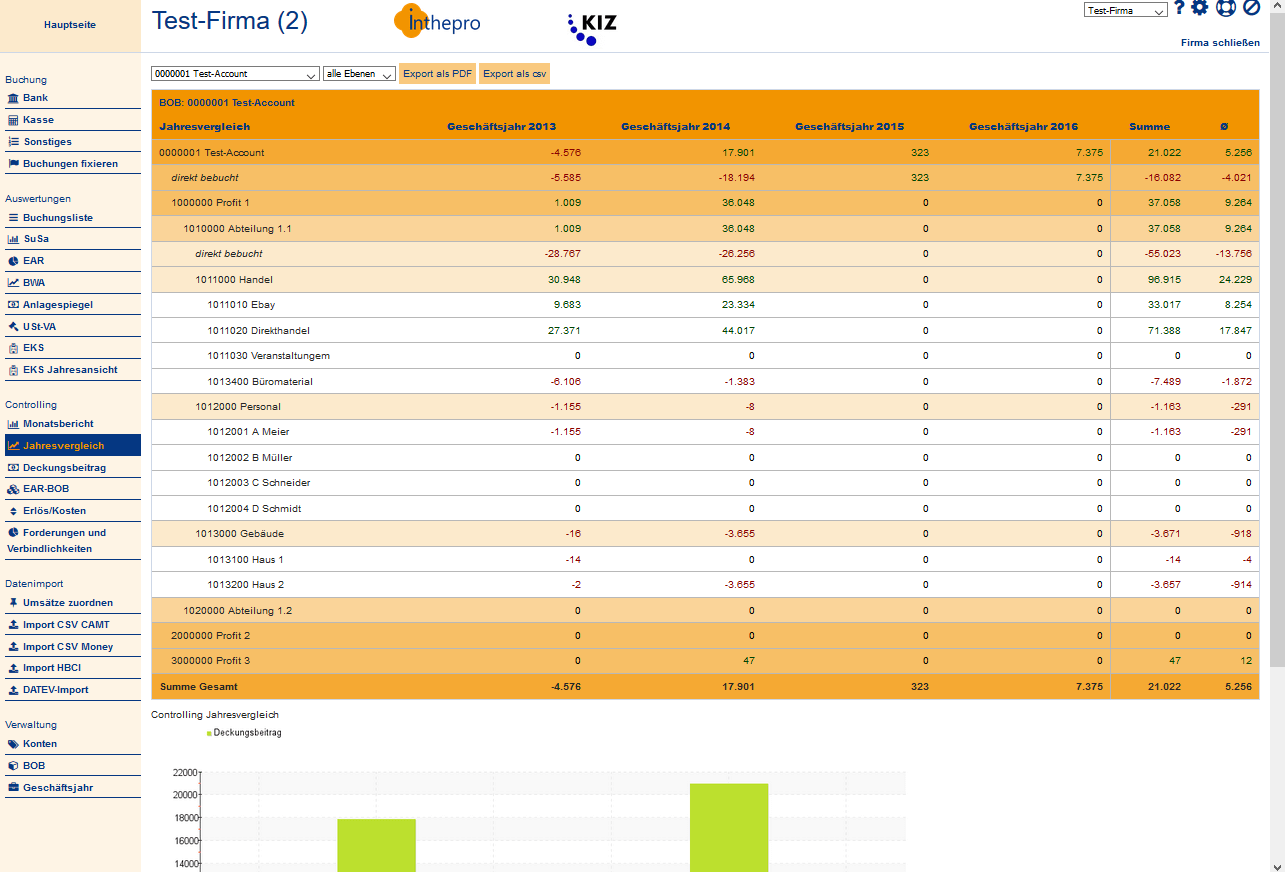The height and width of the screenshot is (872, 1285).
Task: Click Export als PDF button
Action: [x=437, y=74]
